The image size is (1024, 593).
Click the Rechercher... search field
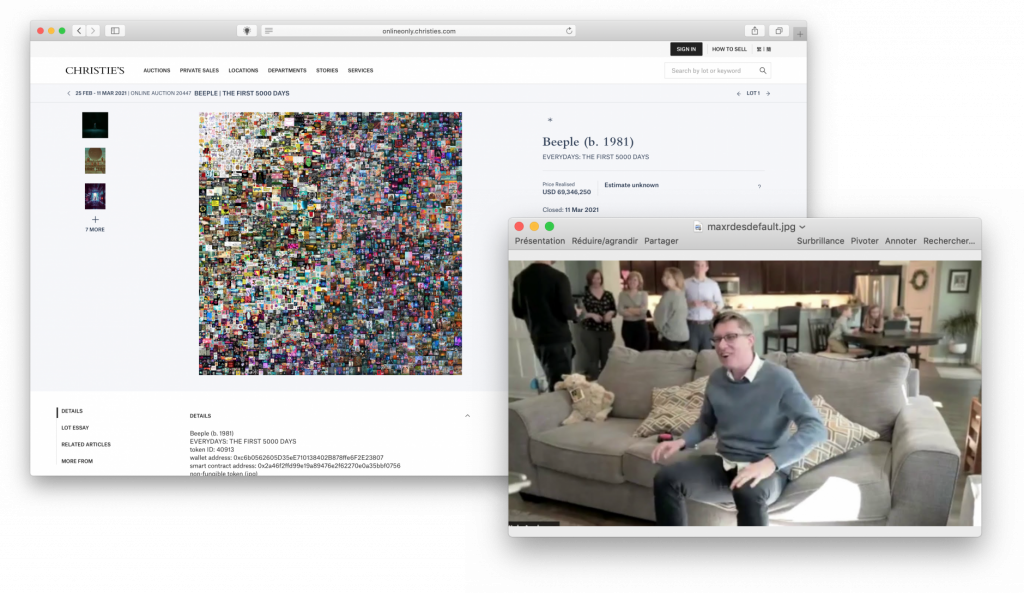coord(949,241)
